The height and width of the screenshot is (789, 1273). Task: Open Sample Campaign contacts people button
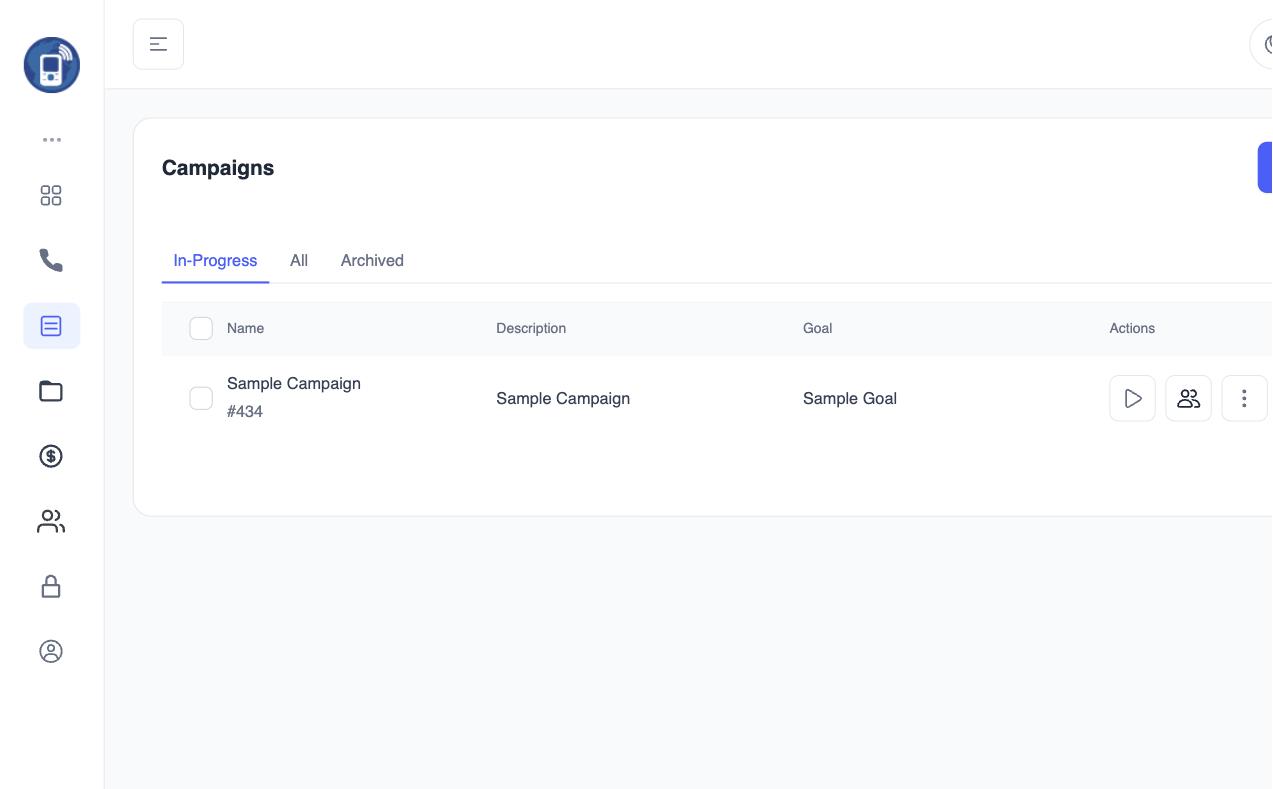pyautogui.click(x=1188, y=398)
